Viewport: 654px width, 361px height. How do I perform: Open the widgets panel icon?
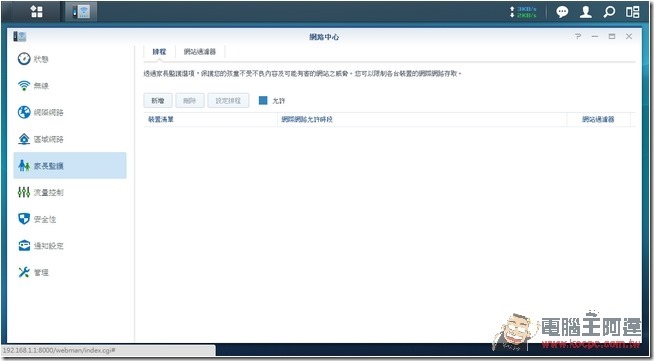click(x=632, y=12)
